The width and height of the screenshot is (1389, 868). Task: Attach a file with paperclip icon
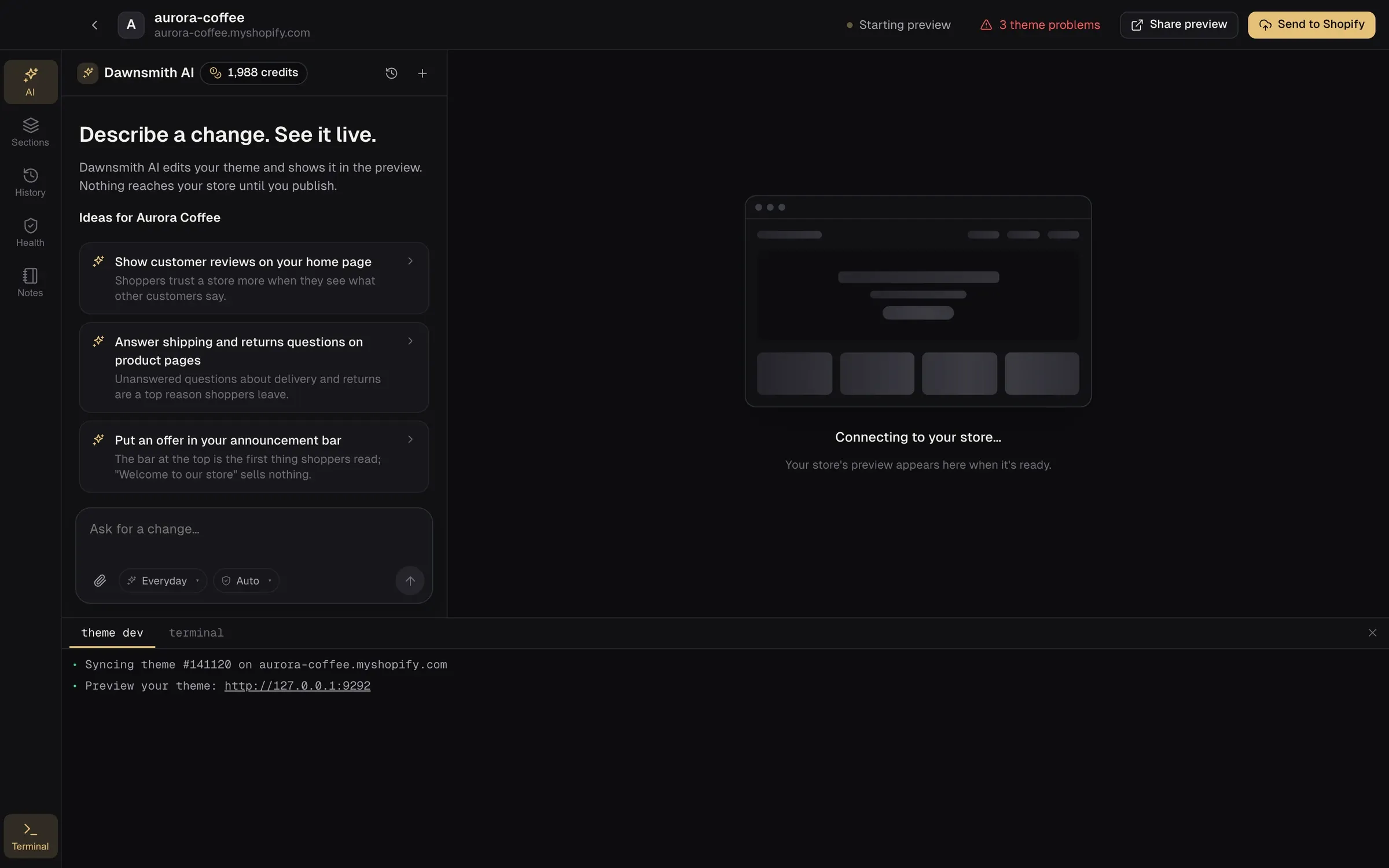click(100, 580)
